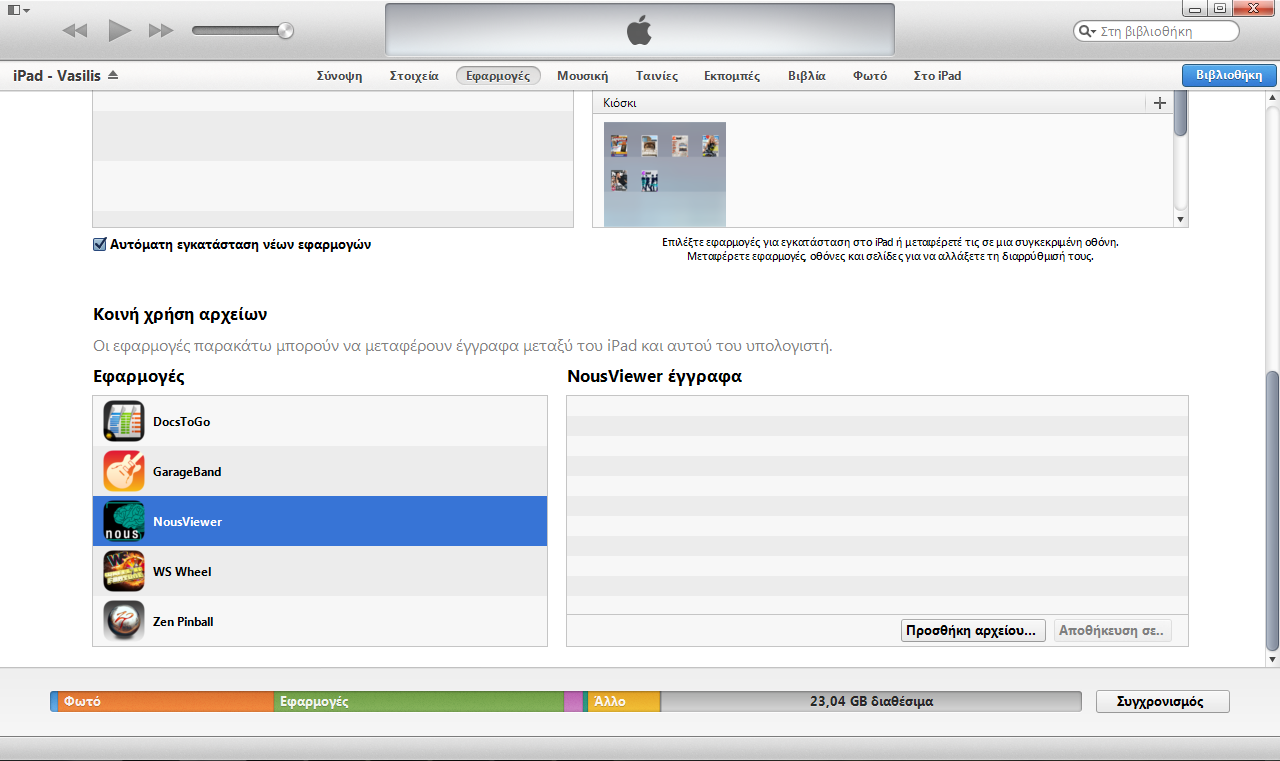Click the Βιβλιοθήκη button
The width and height of the screenshot is (1280, 761).
coord(1229,75)
